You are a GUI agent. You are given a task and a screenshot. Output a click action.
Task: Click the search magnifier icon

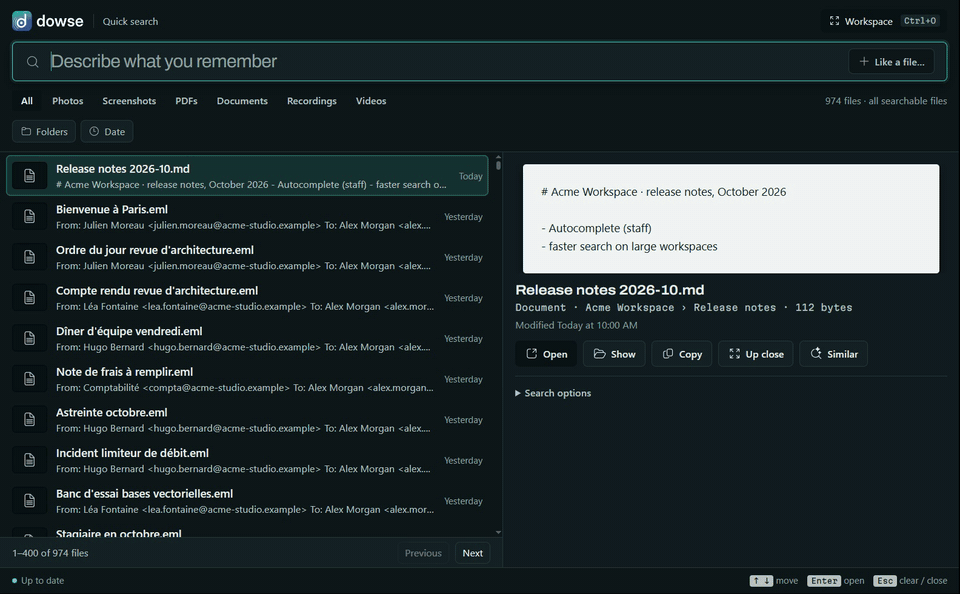32,62
